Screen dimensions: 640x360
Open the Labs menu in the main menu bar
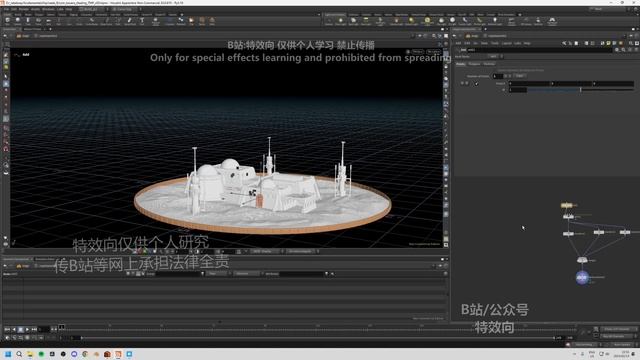point(60,9)
